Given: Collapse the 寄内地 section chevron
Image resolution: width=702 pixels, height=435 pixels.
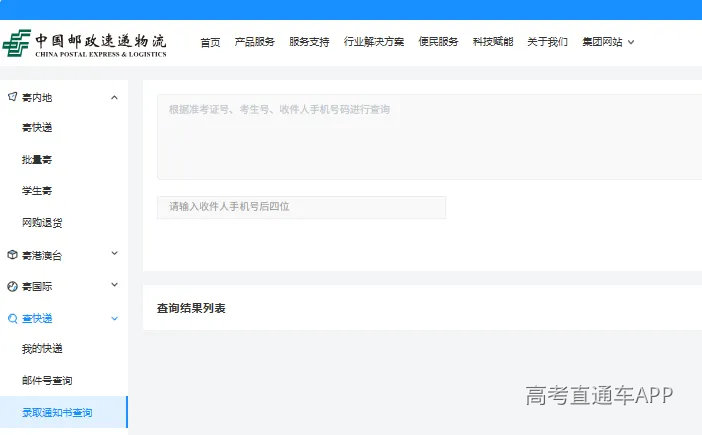Looking at the screenshot, I should (x=115, y=97).
